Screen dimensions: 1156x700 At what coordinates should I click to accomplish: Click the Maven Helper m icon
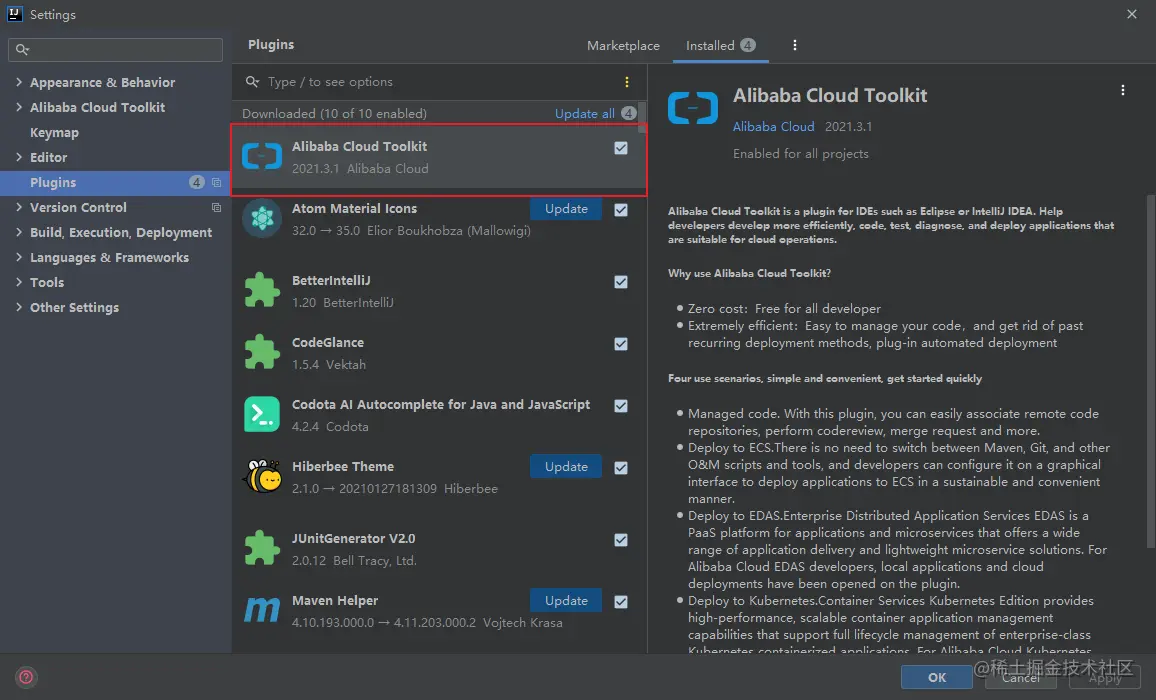[x=262, y=610]
